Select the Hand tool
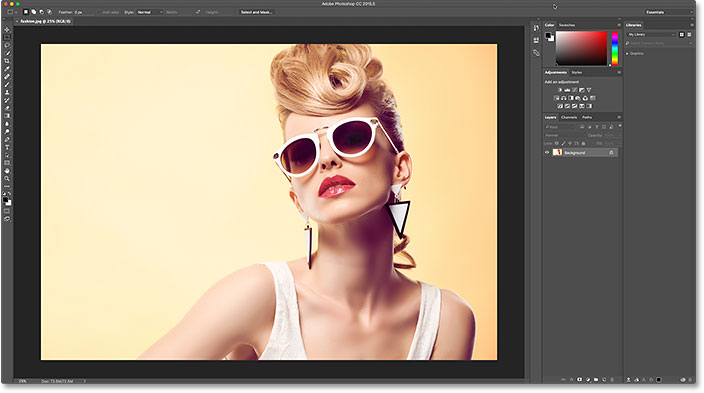This screenshot has height=393, width=704. tap(7, 171)
